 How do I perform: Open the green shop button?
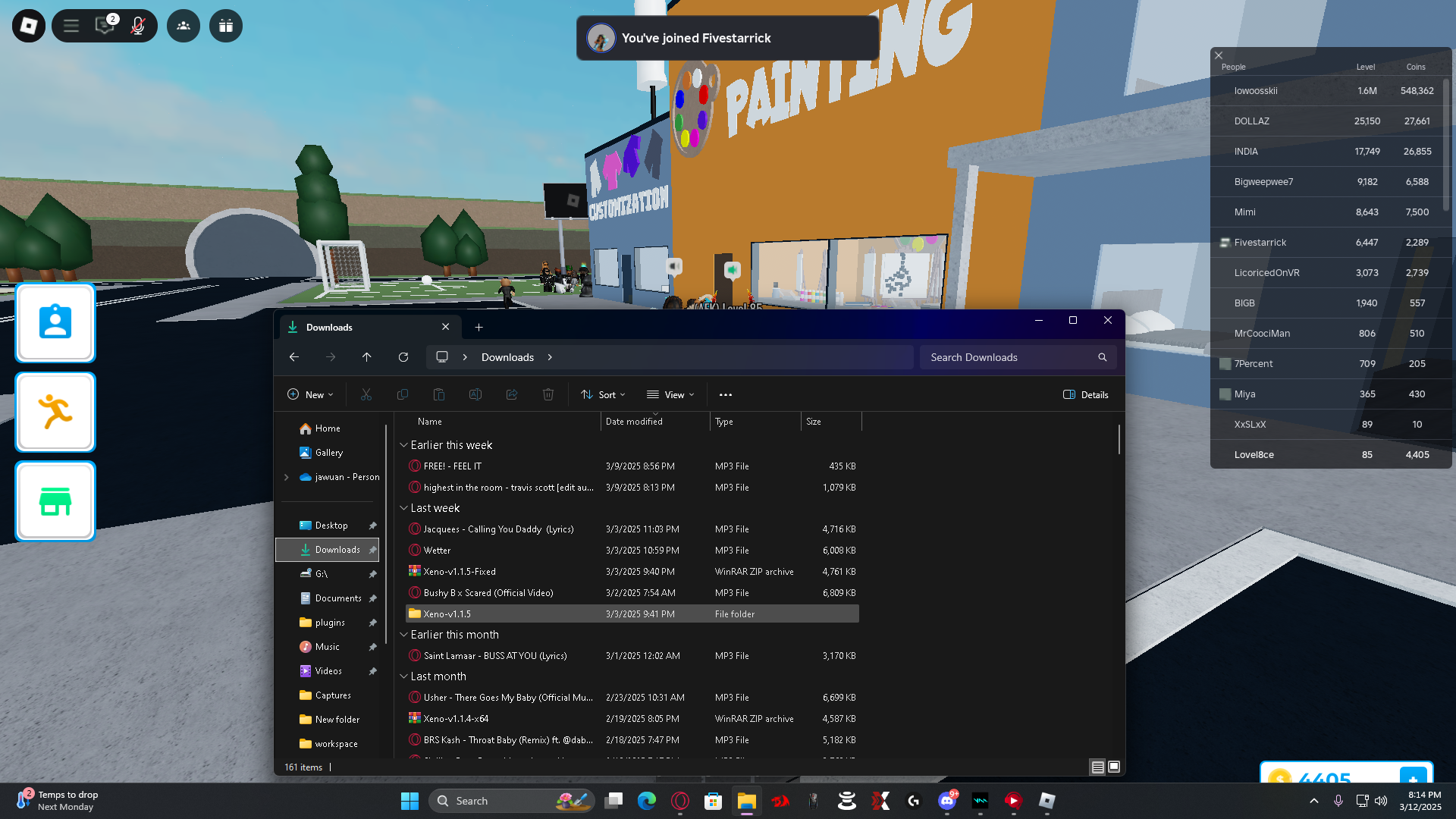click(x=55, y=501)
